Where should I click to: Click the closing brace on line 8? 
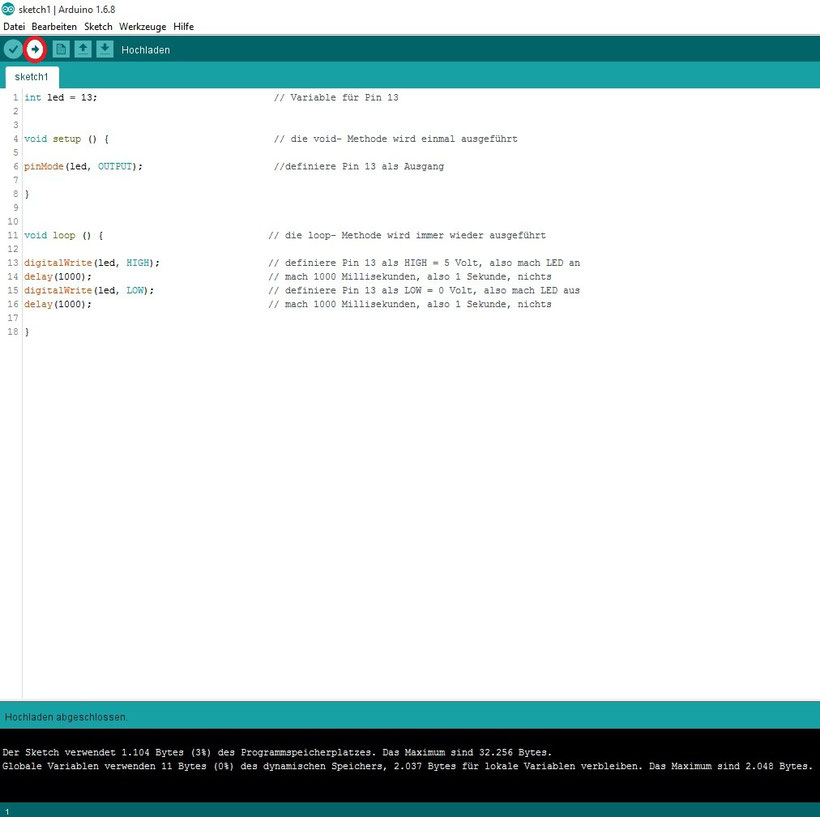27,194
